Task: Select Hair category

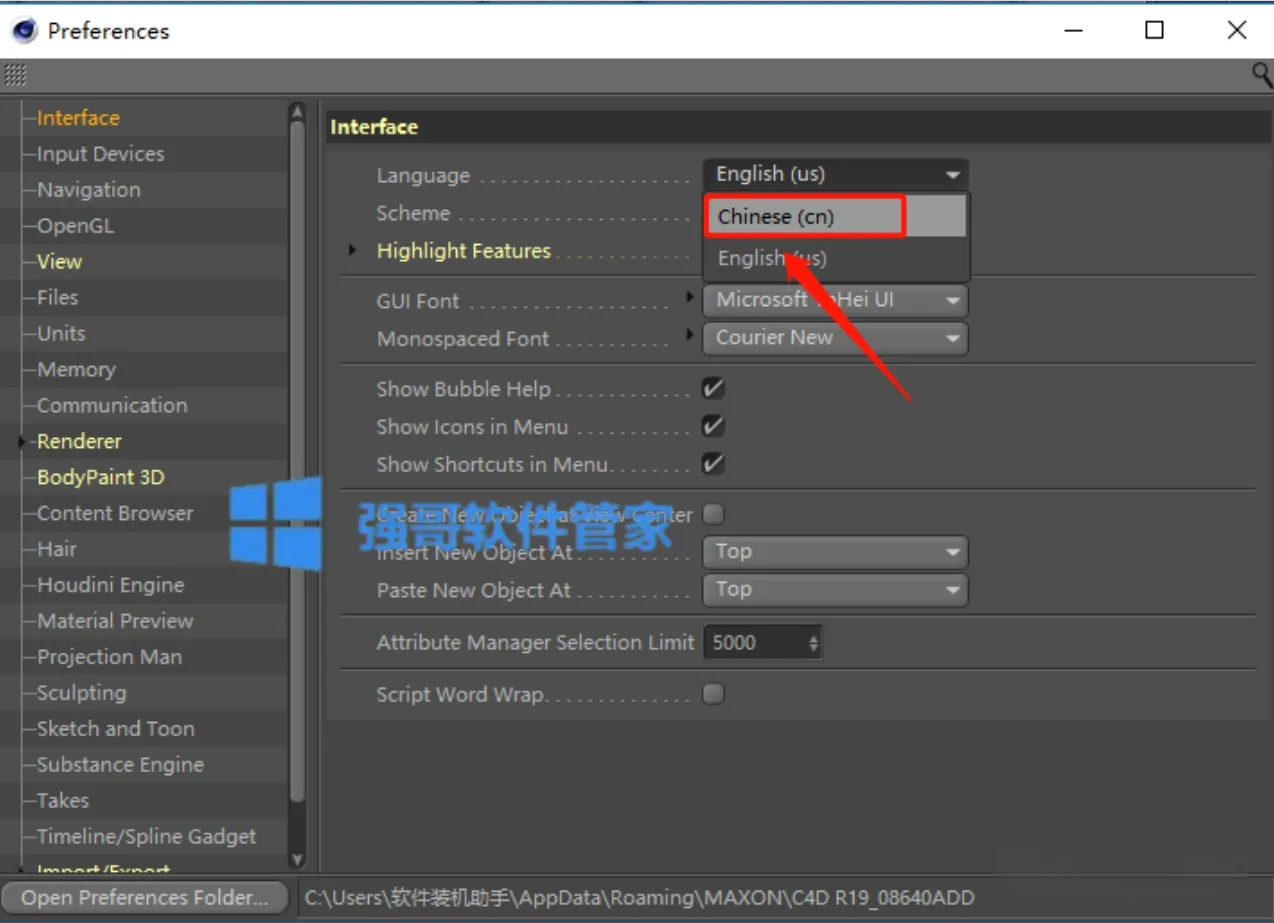Action: point(56,549)
